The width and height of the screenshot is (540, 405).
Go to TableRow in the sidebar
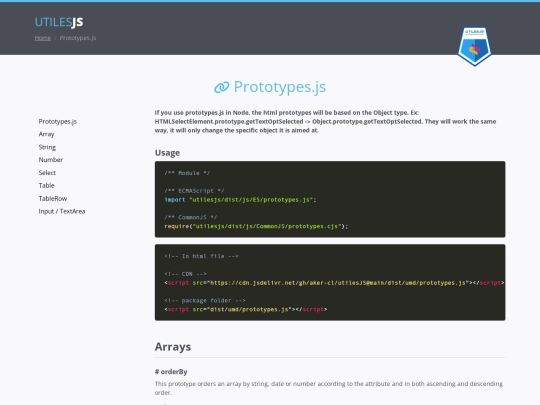(x=53, y=198)
